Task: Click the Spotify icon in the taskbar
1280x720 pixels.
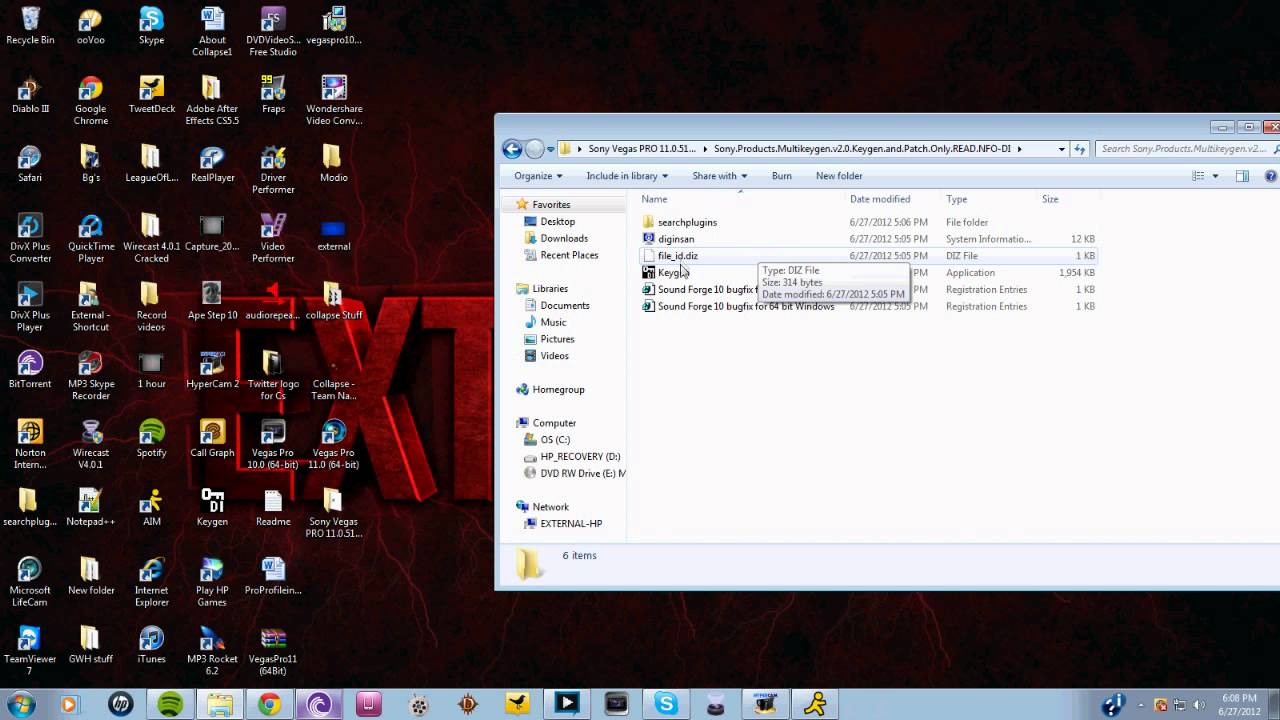Action: tap(170, 704)
